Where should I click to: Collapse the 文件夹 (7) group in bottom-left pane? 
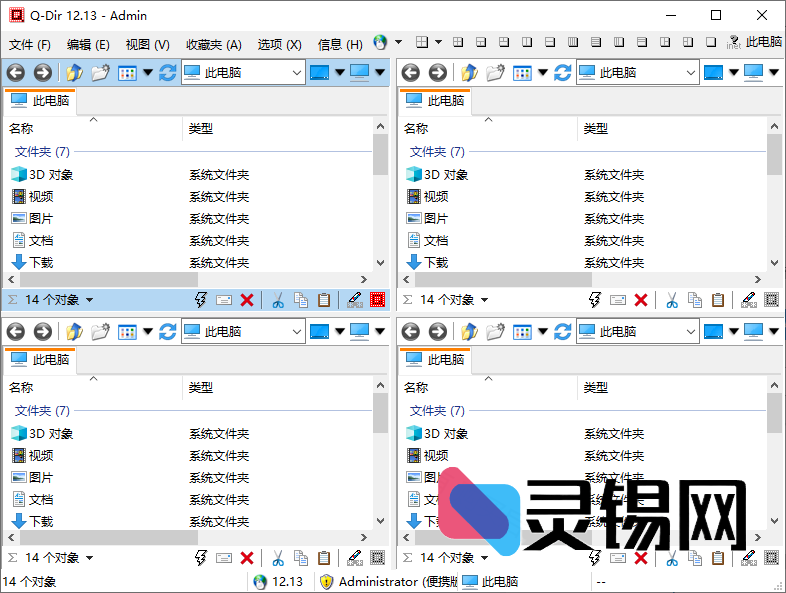pyautogui.click(x=42, y=411)
